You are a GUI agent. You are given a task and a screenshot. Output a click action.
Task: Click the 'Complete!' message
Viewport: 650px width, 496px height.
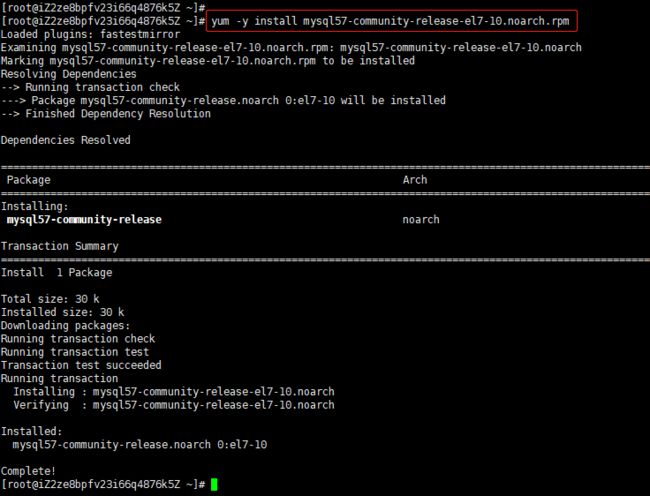point(28,471)
